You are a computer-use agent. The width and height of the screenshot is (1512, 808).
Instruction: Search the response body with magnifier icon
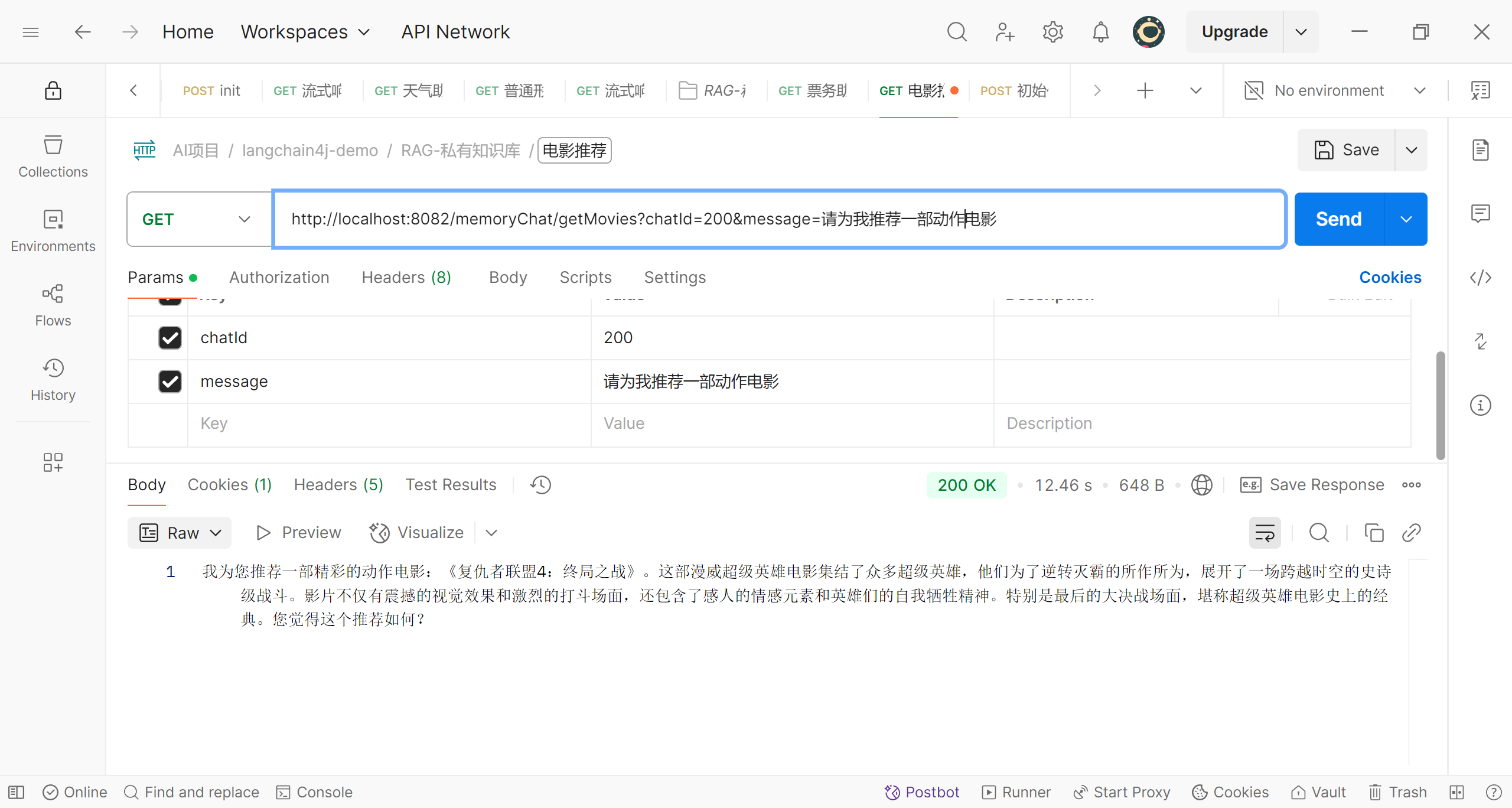[1319, 533]
